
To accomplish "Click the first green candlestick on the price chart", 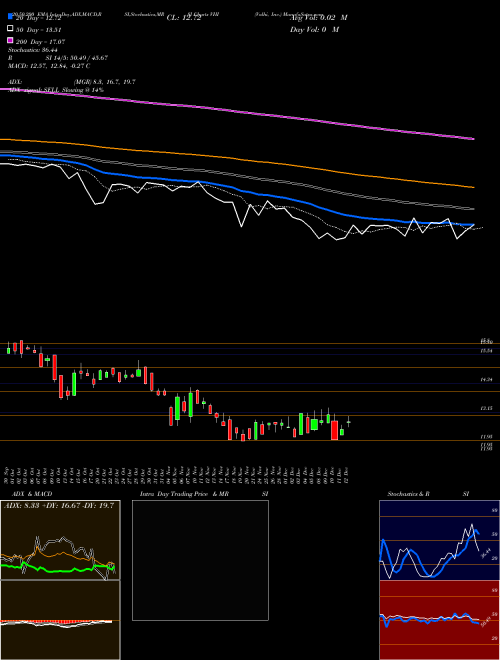I will 8,349.
